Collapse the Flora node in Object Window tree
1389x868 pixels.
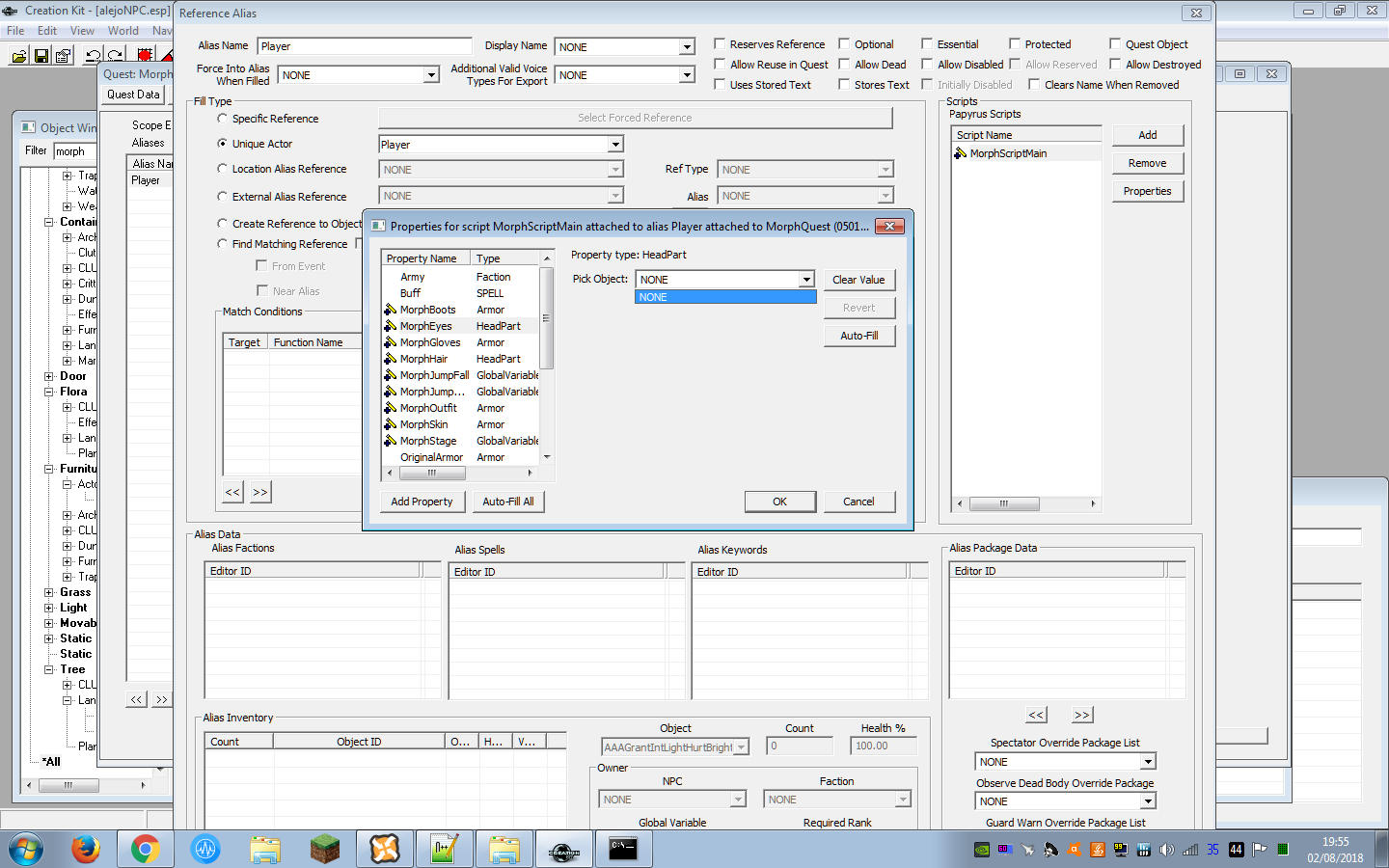(x=48, y=392)
